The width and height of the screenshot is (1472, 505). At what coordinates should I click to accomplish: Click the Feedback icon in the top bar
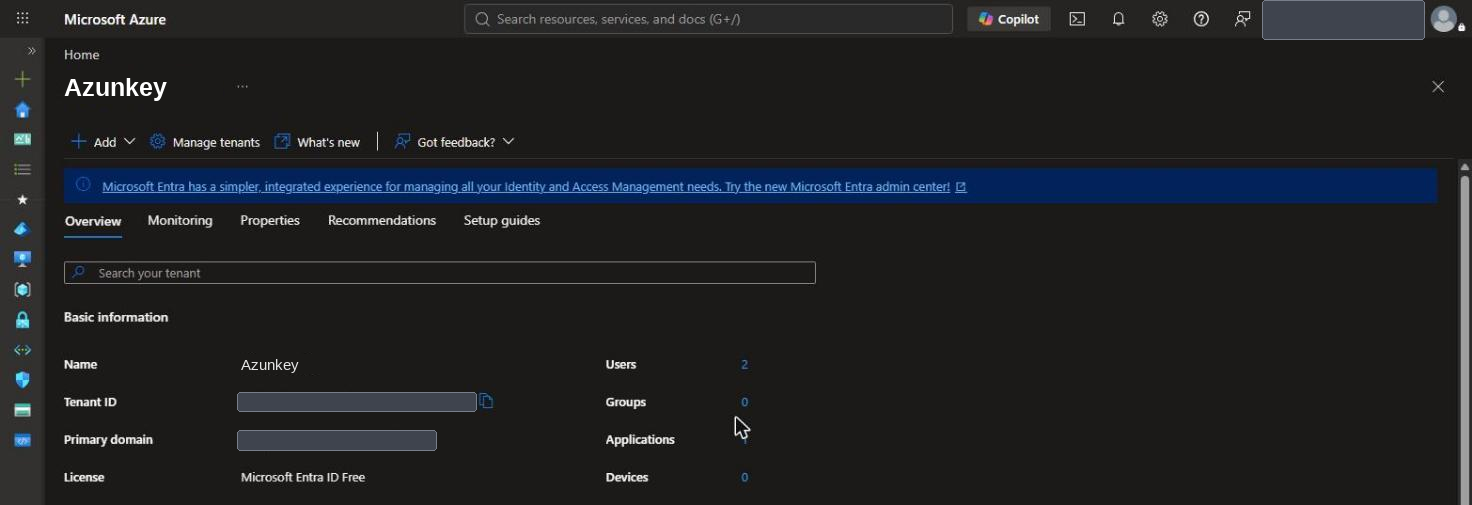point(1242,19)
